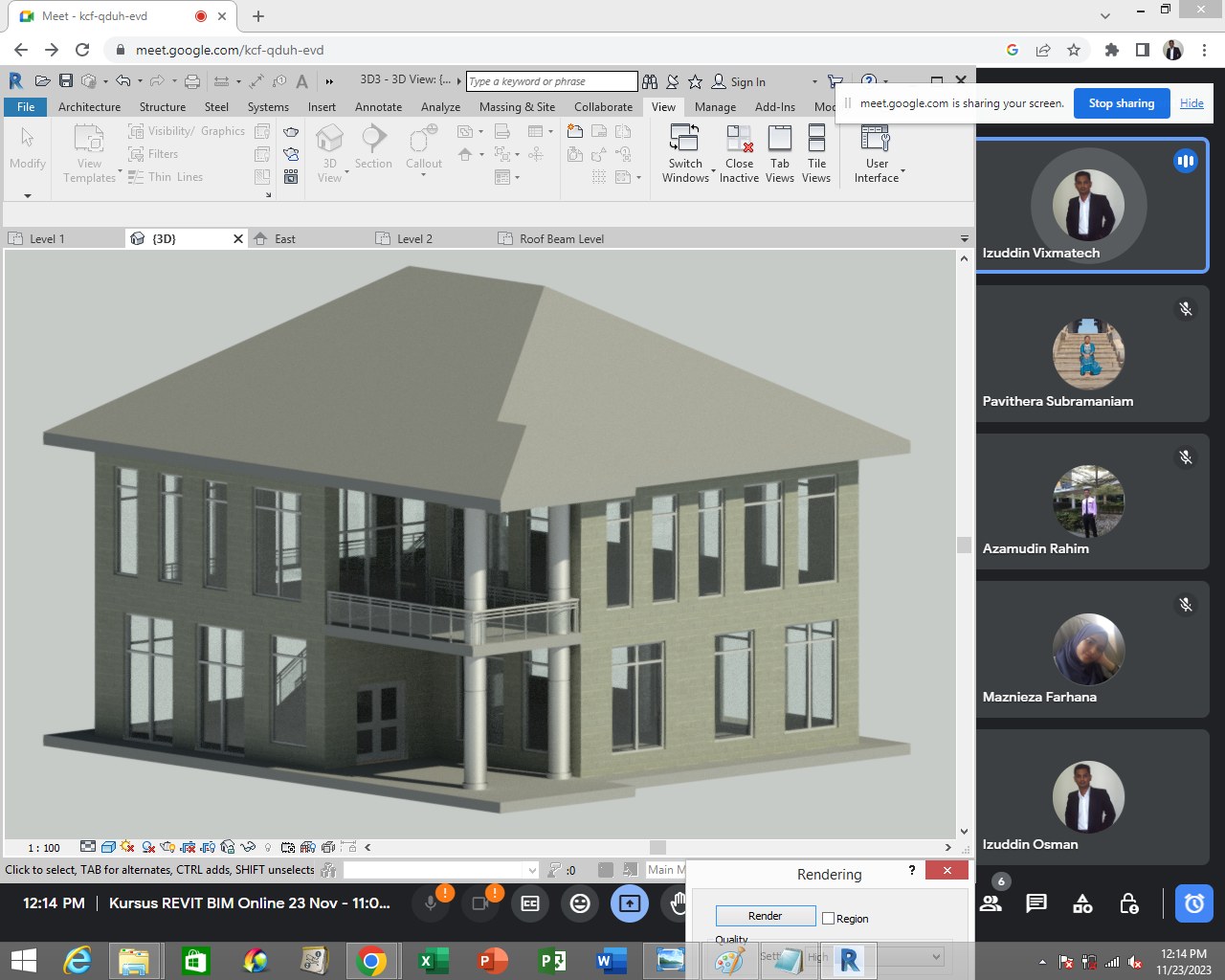The width and height of the screenshot is (1225, 980).
Task: Open the view scale 1 : 100 selector
Action: point(43,848)
